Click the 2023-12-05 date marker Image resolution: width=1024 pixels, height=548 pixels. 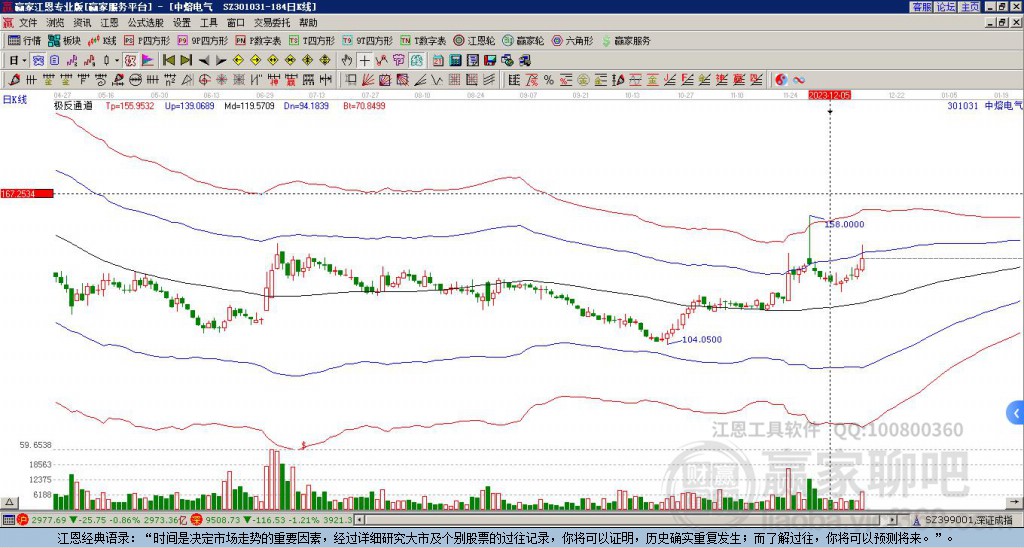click(829, 95)
